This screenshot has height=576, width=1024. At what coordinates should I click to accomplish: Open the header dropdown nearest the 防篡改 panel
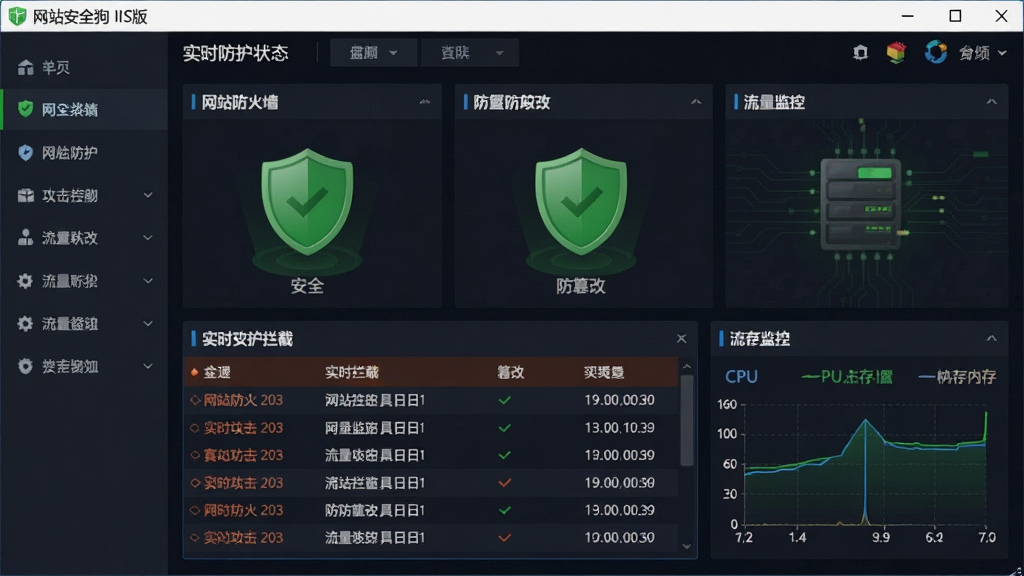point(470,53)
